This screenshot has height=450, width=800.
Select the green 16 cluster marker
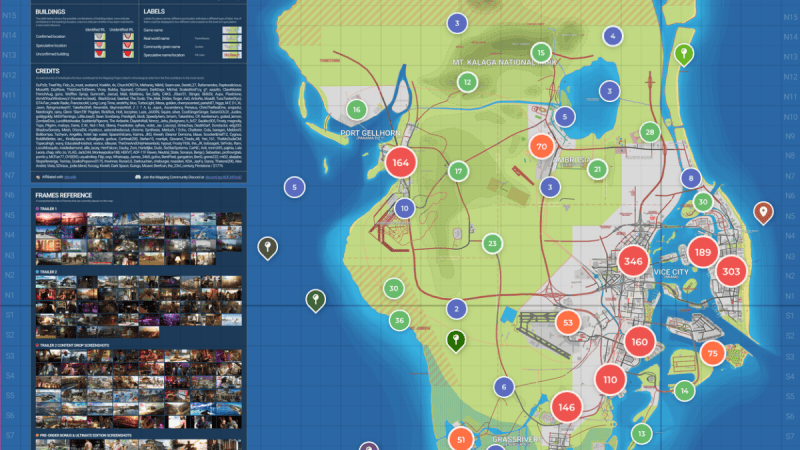click(x=357, y=110)
